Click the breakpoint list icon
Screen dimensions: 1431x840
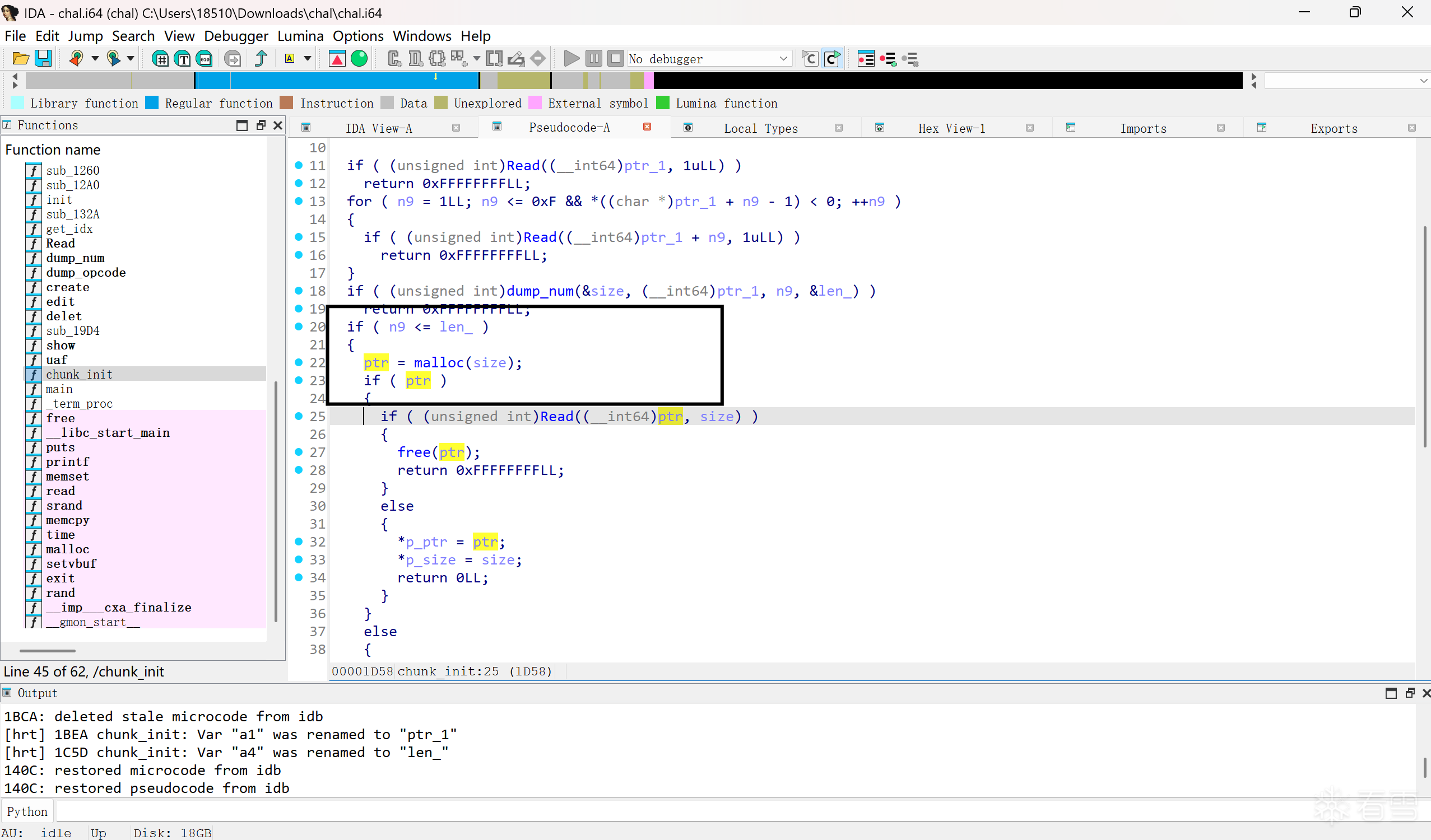tap(866, 58)
